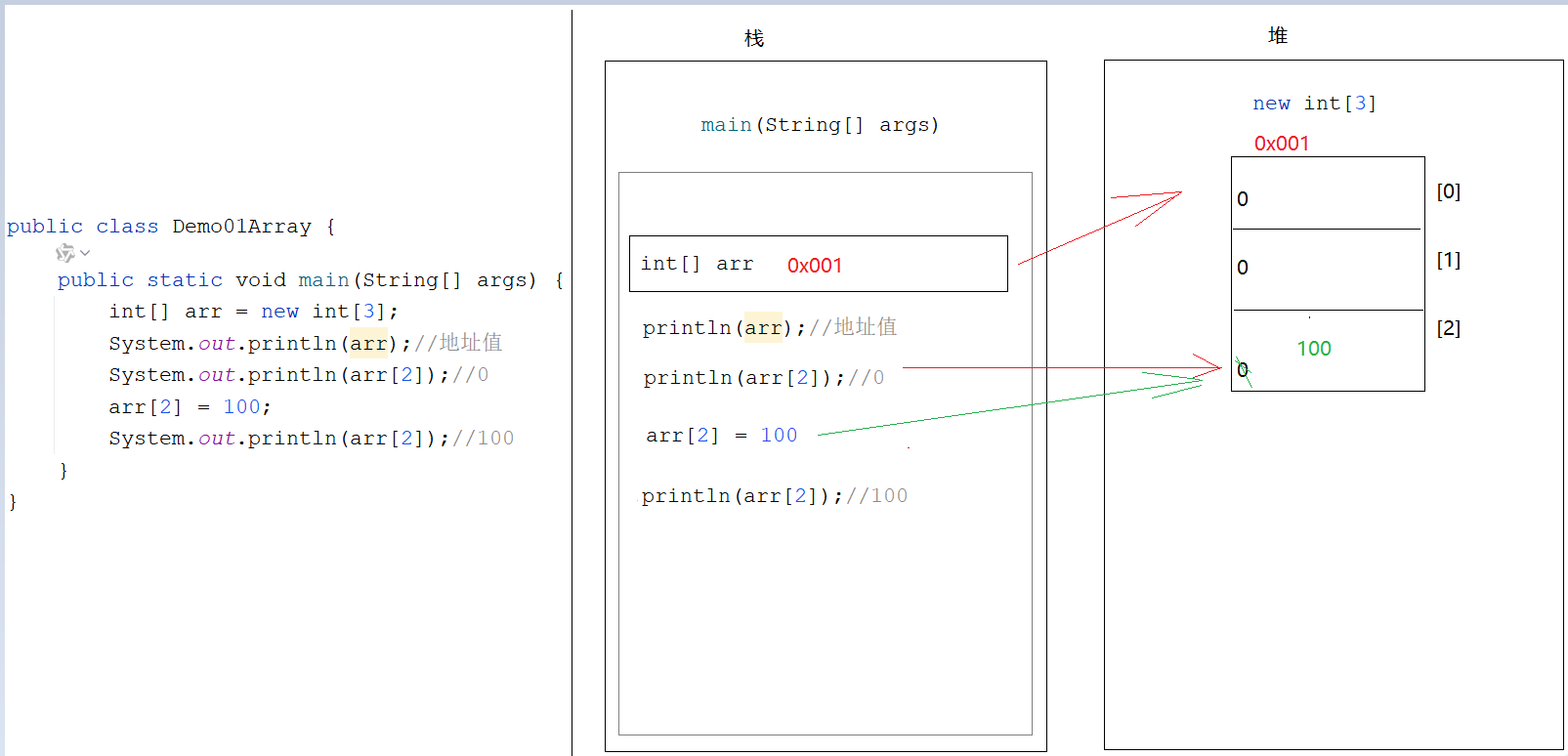The height and width of the screenshot is (756, 1568).
Task: Click 'println(arr[2]);//100' in the stack frame
Action: coord(774,496)
